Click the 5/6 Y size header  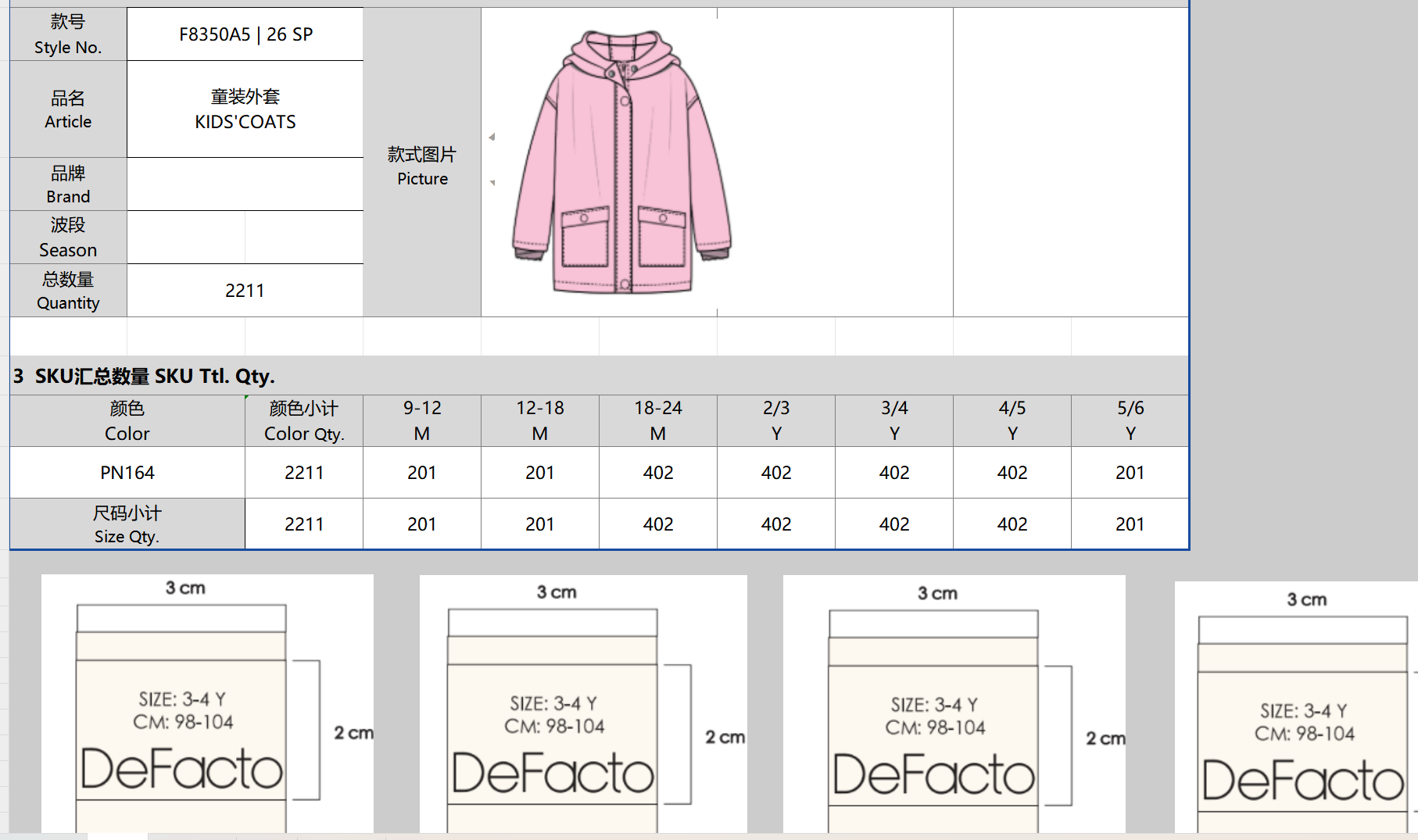point(1130,421)
